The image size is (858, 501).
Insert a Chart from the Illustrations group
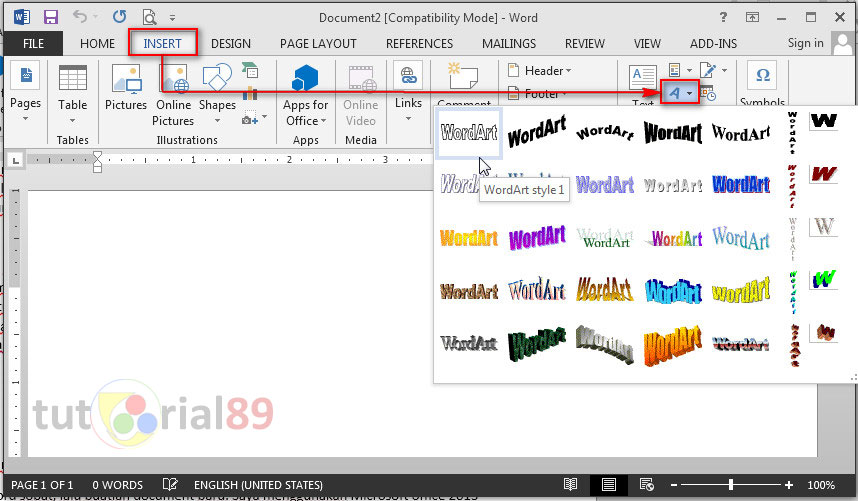(x=250, y=93)
